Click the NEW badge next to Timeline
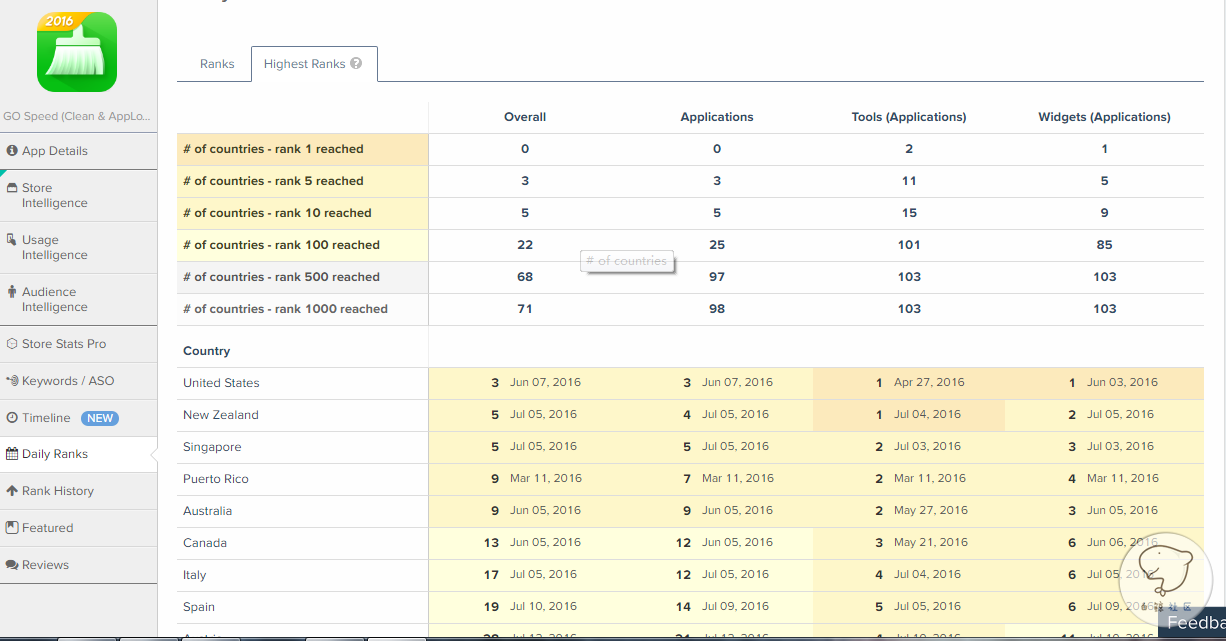The height and width of the screenshot is (641, 1226). click(99, 418)
